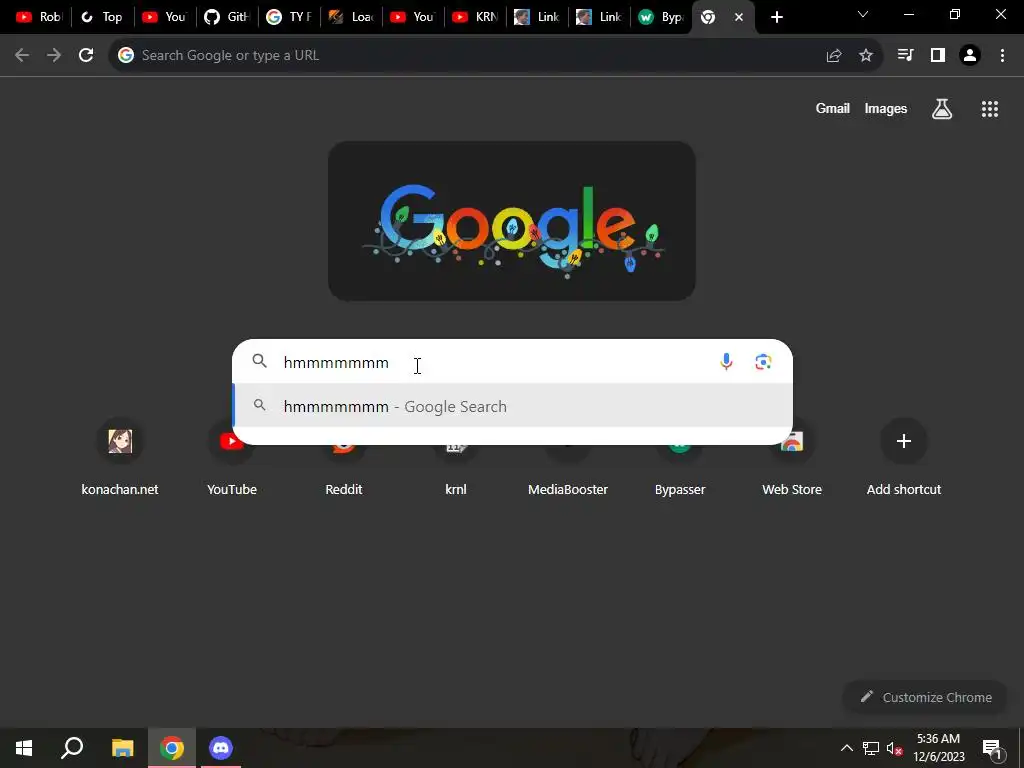The height and width of the screenshot is (768, 1024).
Task: Open the clock showing 5:36 AM
Action: pos(938,748)
